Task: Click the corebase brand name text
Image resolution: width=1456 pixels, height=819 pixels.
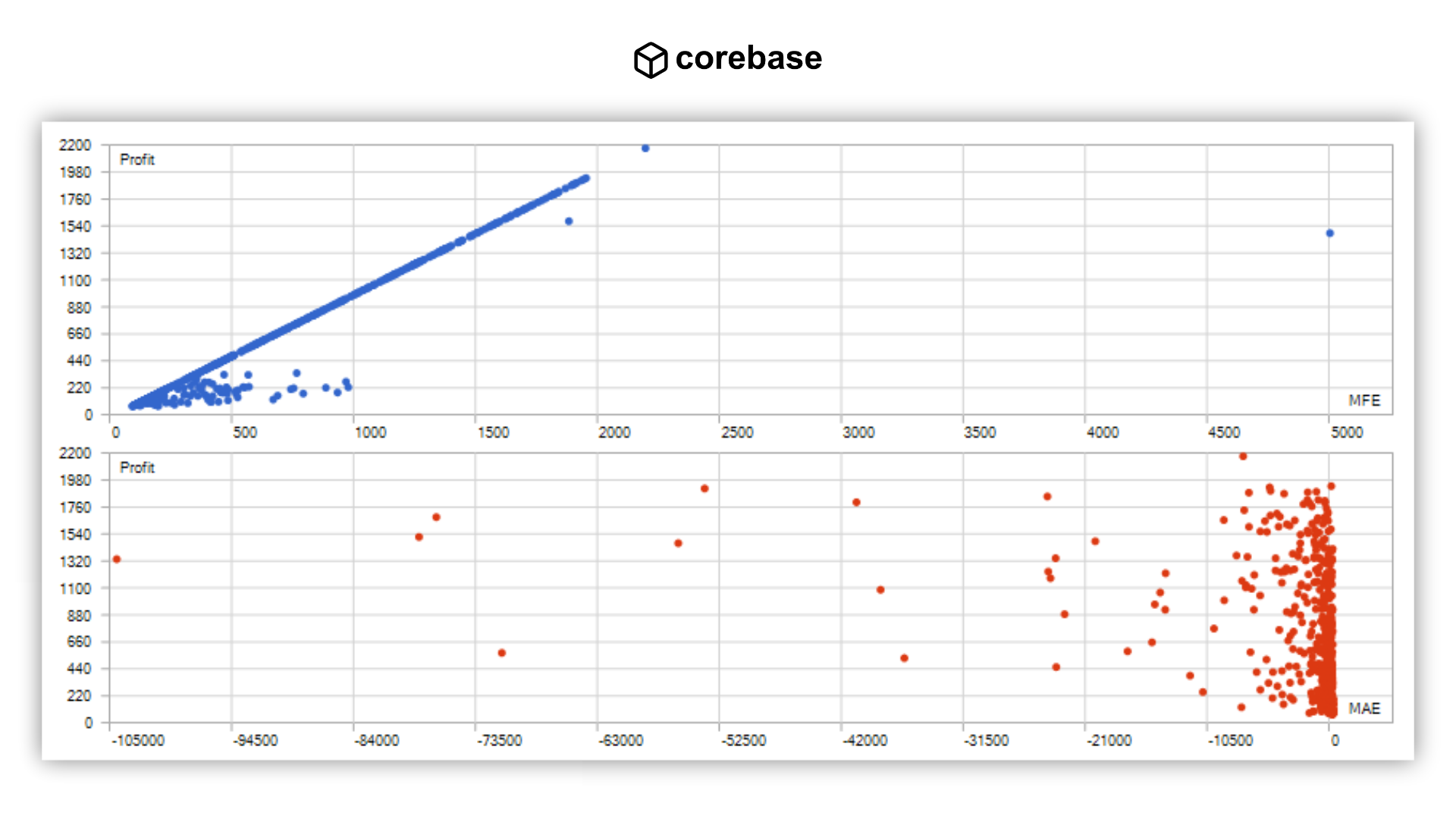Action: pyautogui.click(x=748, y=58)
